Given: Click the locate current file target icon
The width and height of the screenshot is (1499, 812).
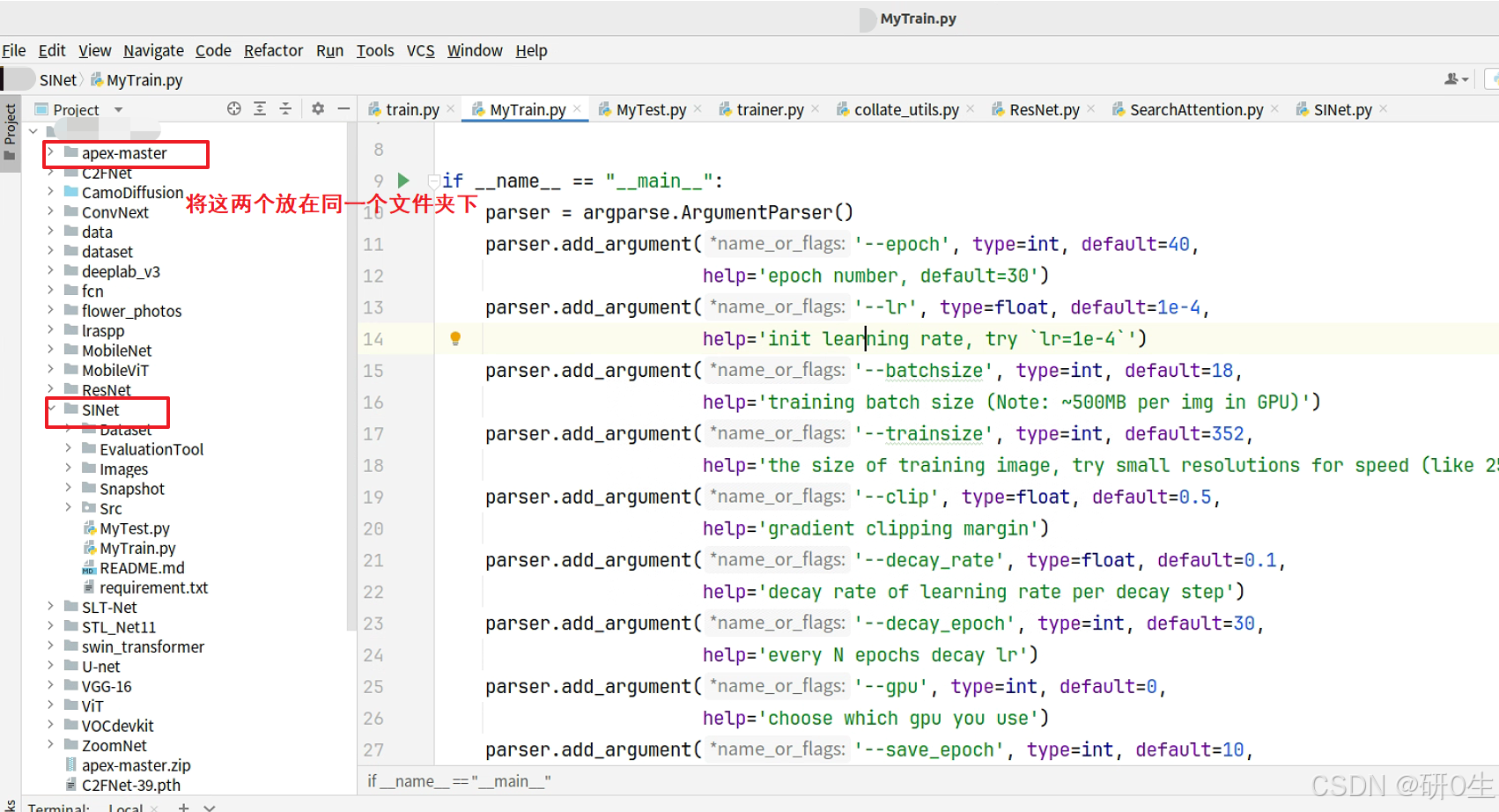Looking at the screenshot, I should pyautogui.click(x=234, y=108).
